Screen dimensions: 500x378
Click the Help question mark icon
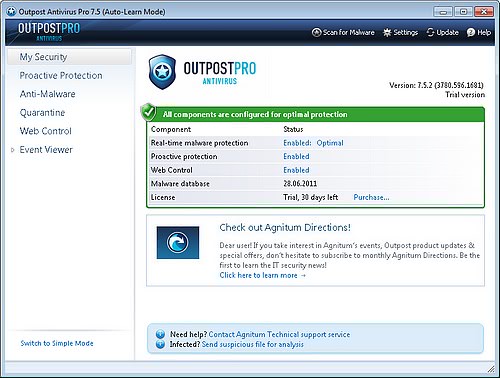coord(471,32)
